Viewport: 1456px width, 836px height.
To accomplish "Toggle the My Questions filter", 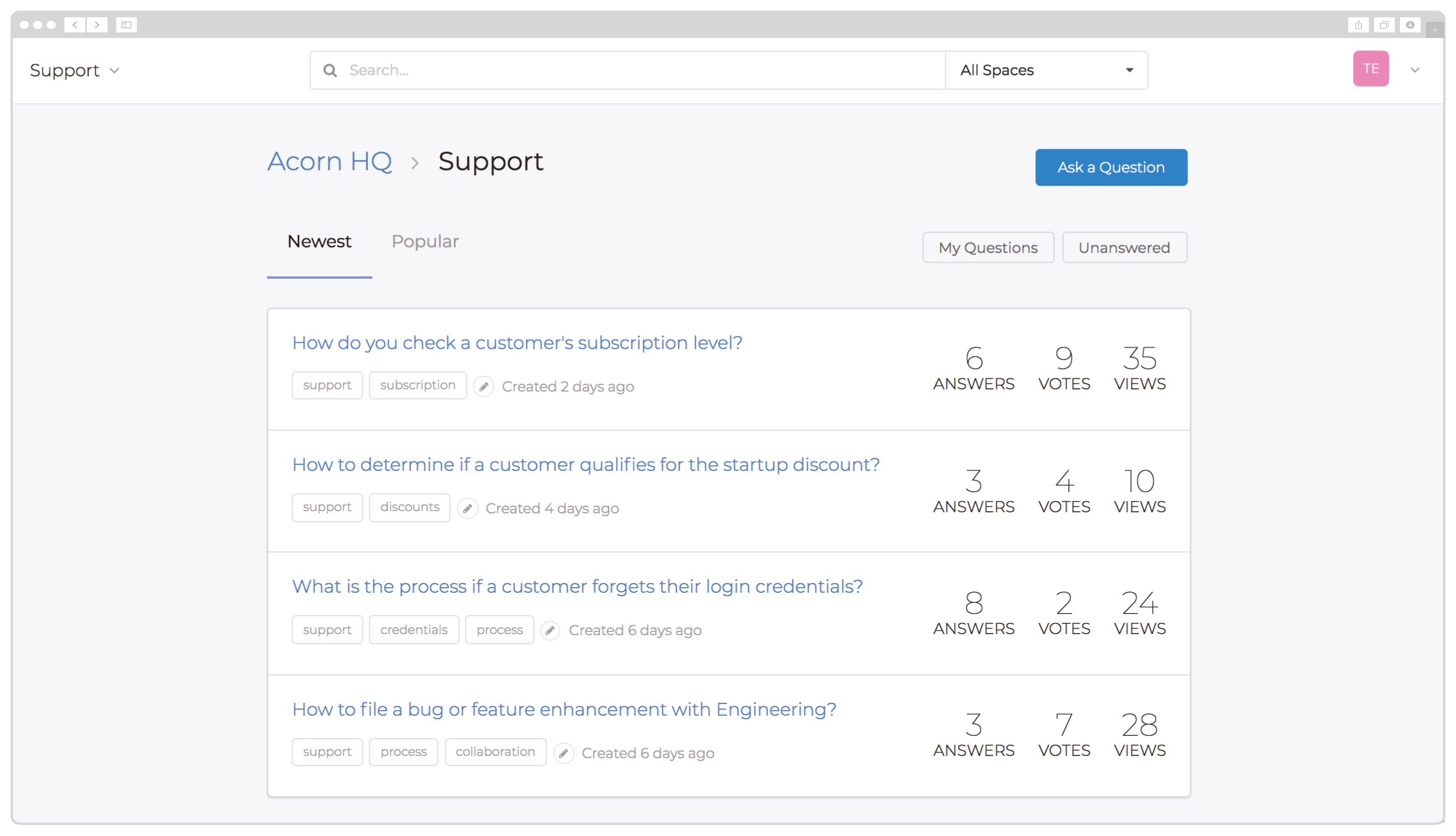I will click(x=988, y=248).
